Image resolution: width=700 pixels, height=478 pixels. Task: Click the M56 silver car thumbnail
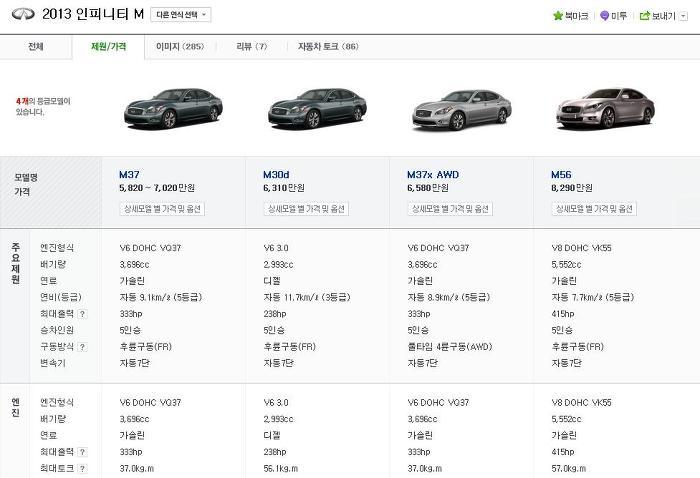click(605, 108)
